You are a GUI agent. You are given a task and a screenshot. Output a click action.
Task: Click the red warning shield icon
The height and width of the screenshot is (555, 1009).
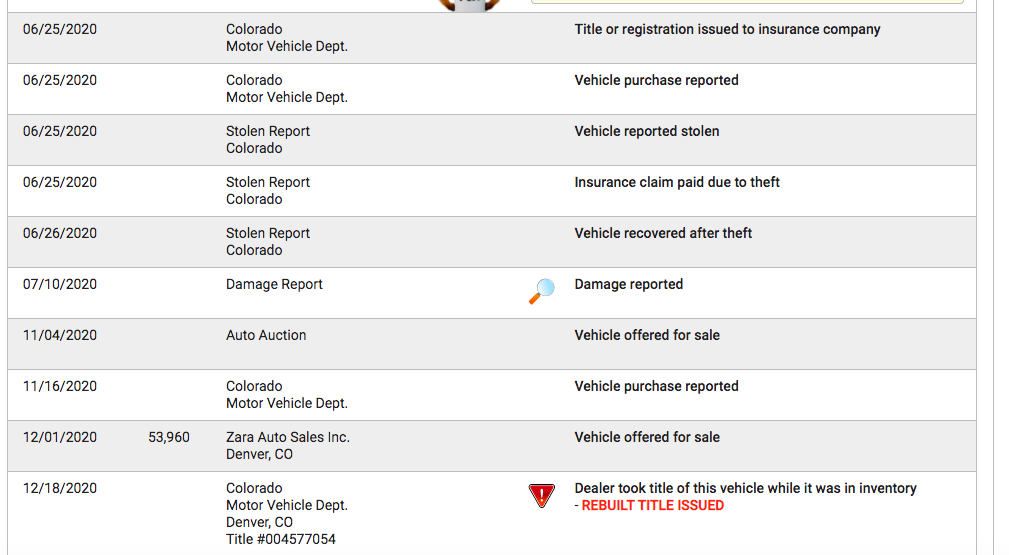point(542,496)
